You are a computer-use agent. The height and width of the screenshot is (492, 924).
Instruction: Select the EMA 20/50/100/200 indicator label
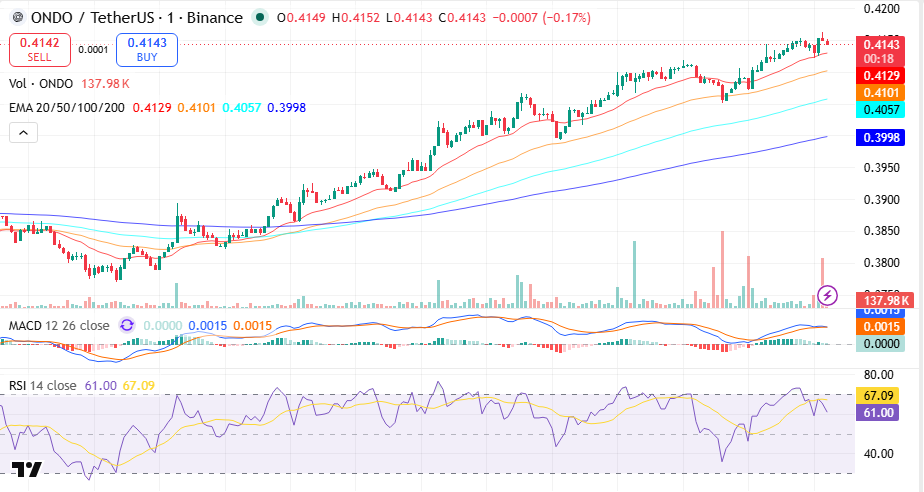point(67,108)
